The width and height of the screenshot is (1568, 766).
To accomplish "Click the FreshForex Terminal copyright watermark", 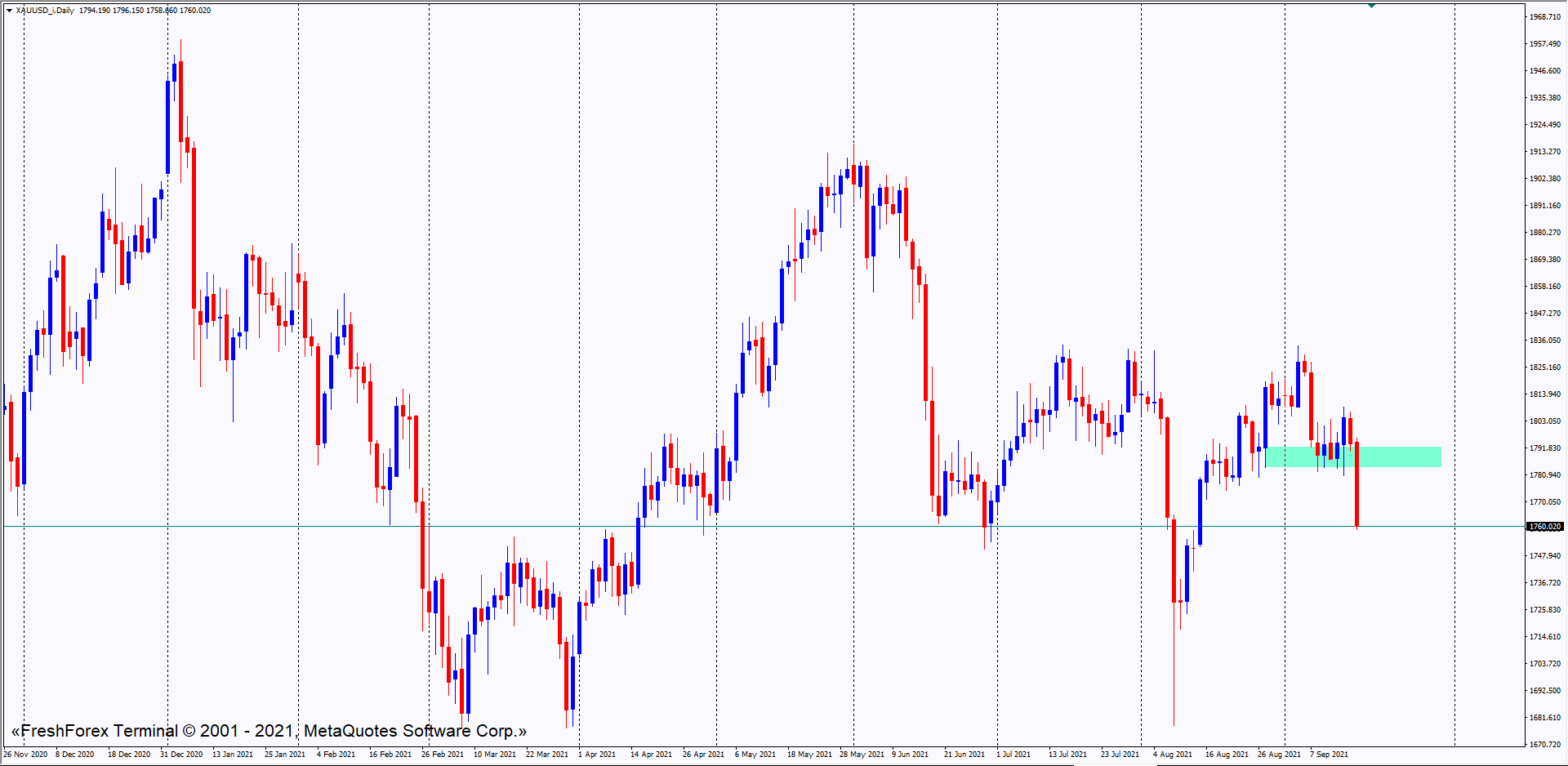I will tap(269, 731).
